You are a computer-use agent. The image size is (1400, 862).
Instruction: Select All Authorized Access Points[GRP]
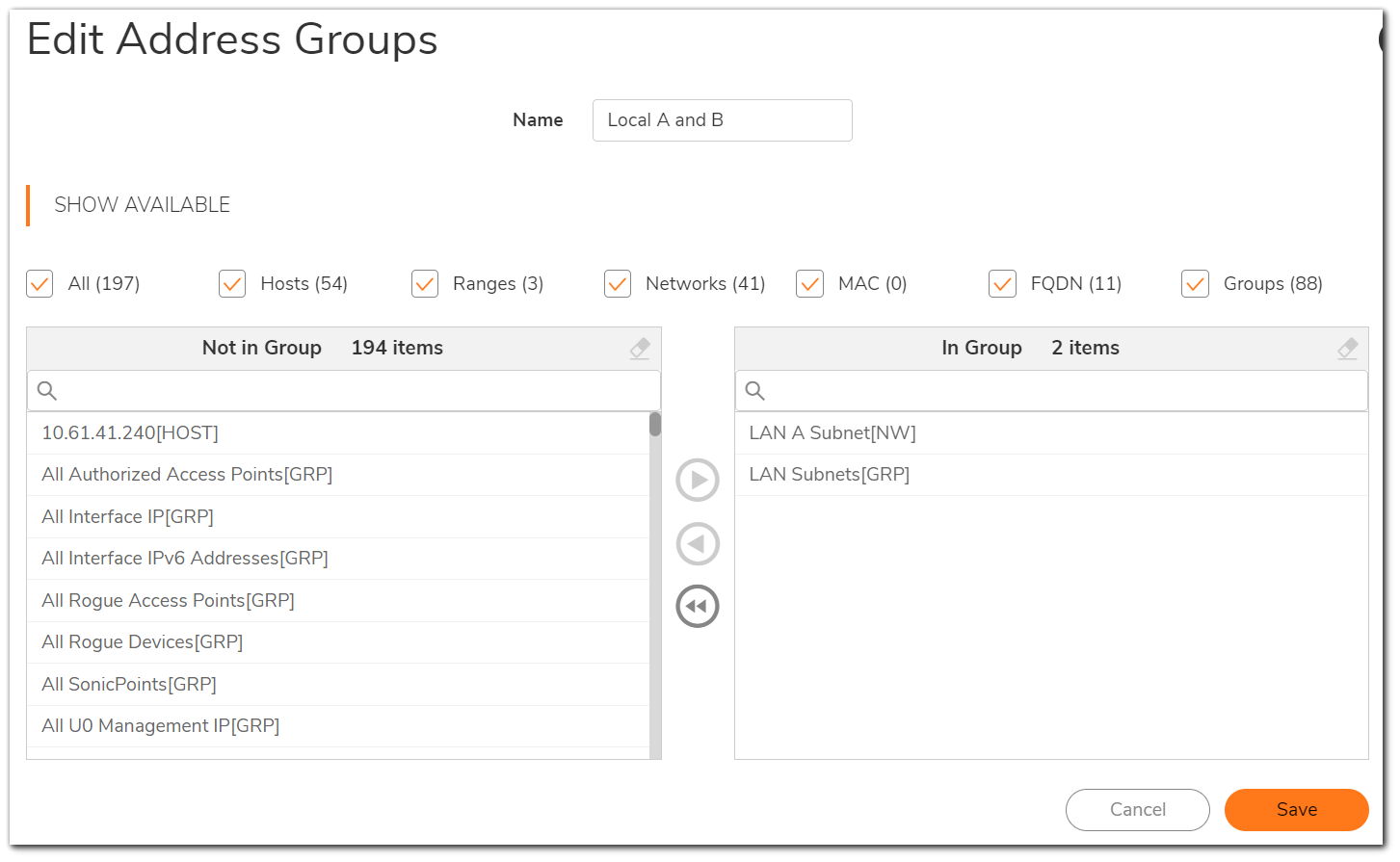pyautogui.click(x=338, y=475)
